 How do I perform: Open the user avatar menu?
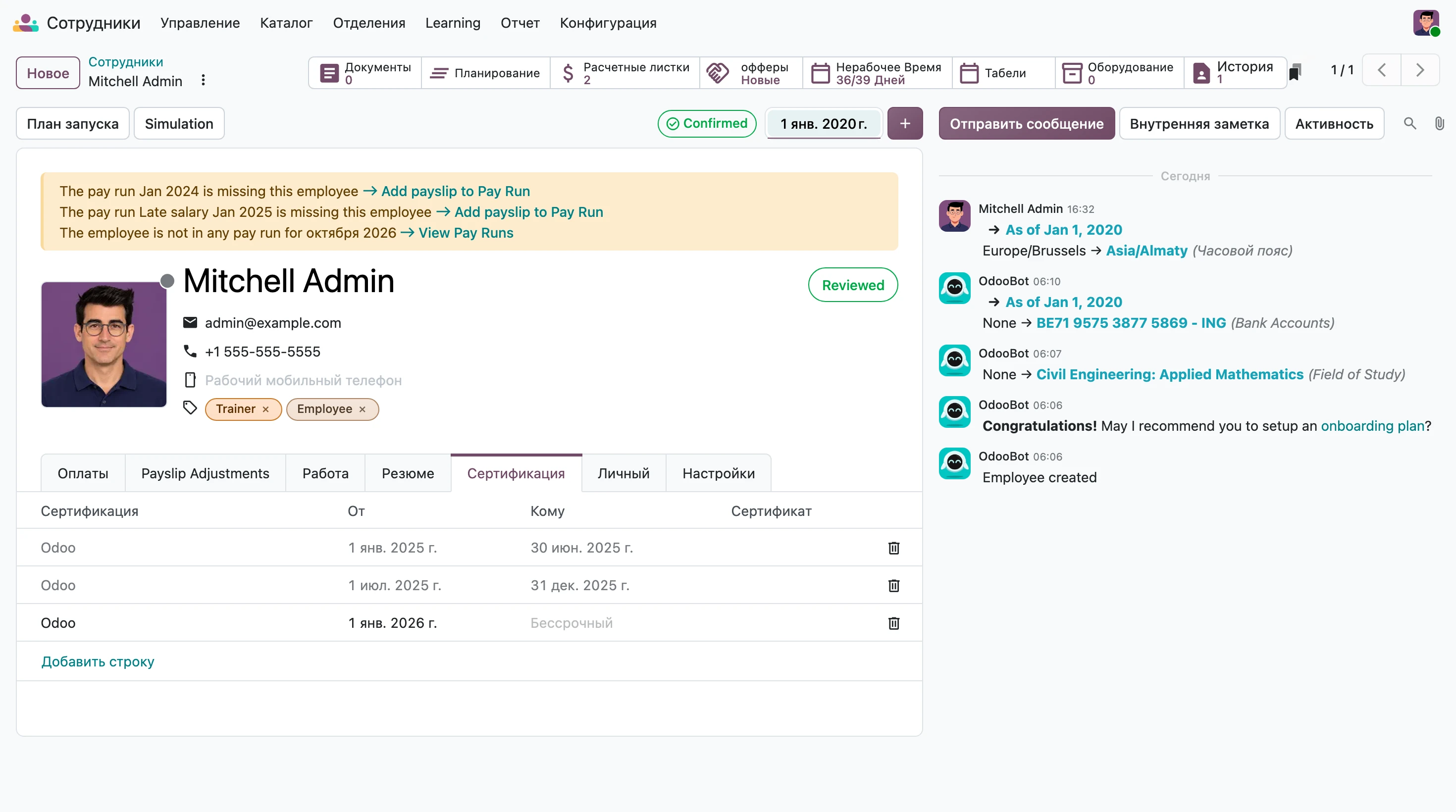point(1426,23)
